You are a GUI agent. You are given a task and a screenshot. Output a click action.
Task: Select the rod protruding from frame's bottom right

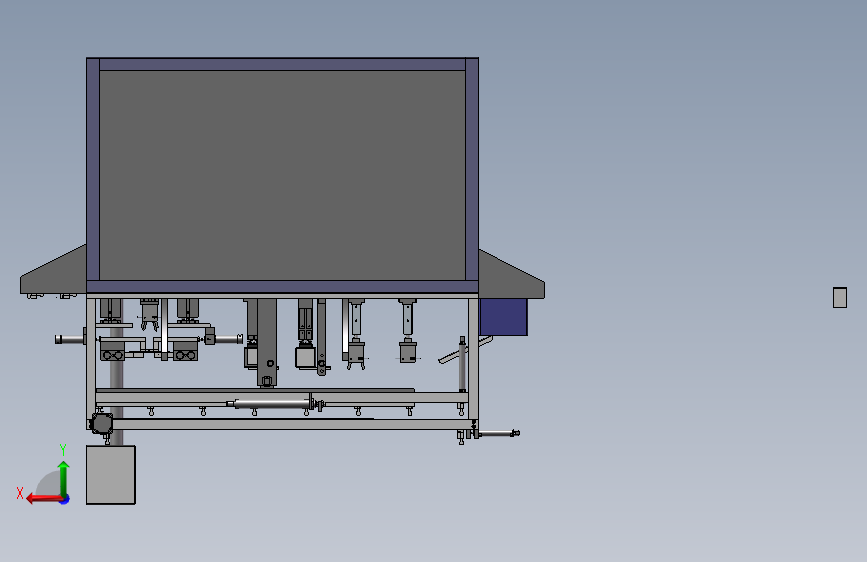498,434
